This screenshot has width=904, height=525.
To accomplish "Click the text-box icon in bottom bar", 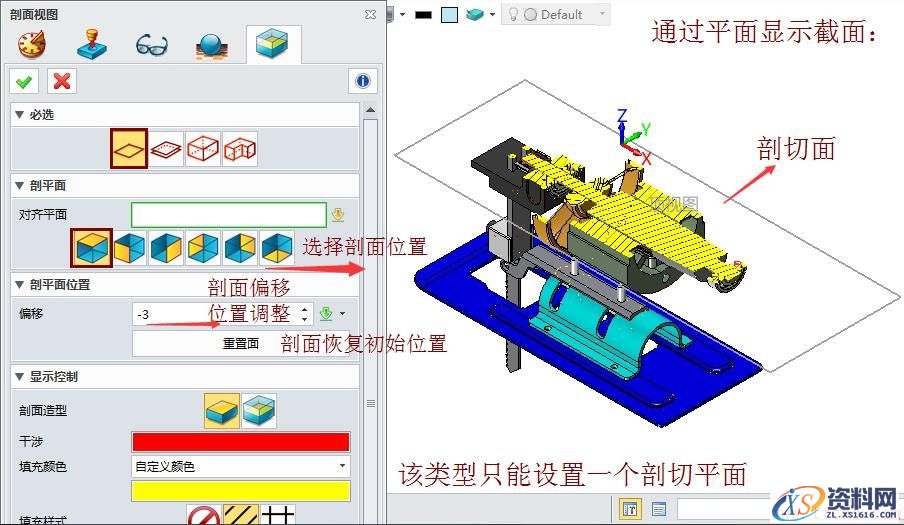I will tap(630, 509).
